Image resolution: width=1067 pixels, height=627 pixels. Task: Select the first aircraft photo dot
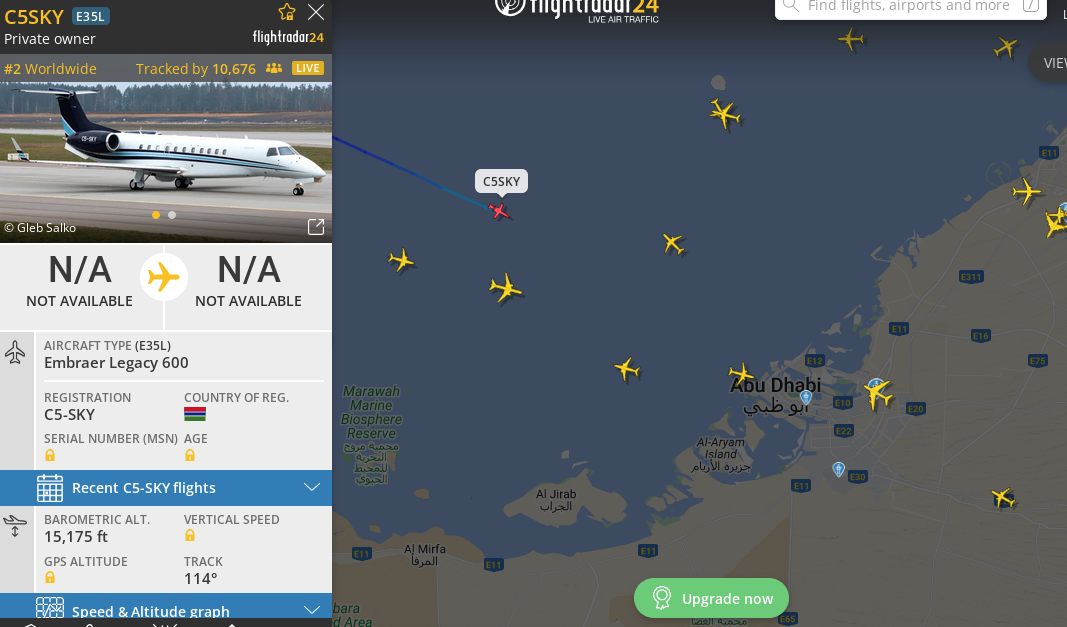[x=156, y=215]
